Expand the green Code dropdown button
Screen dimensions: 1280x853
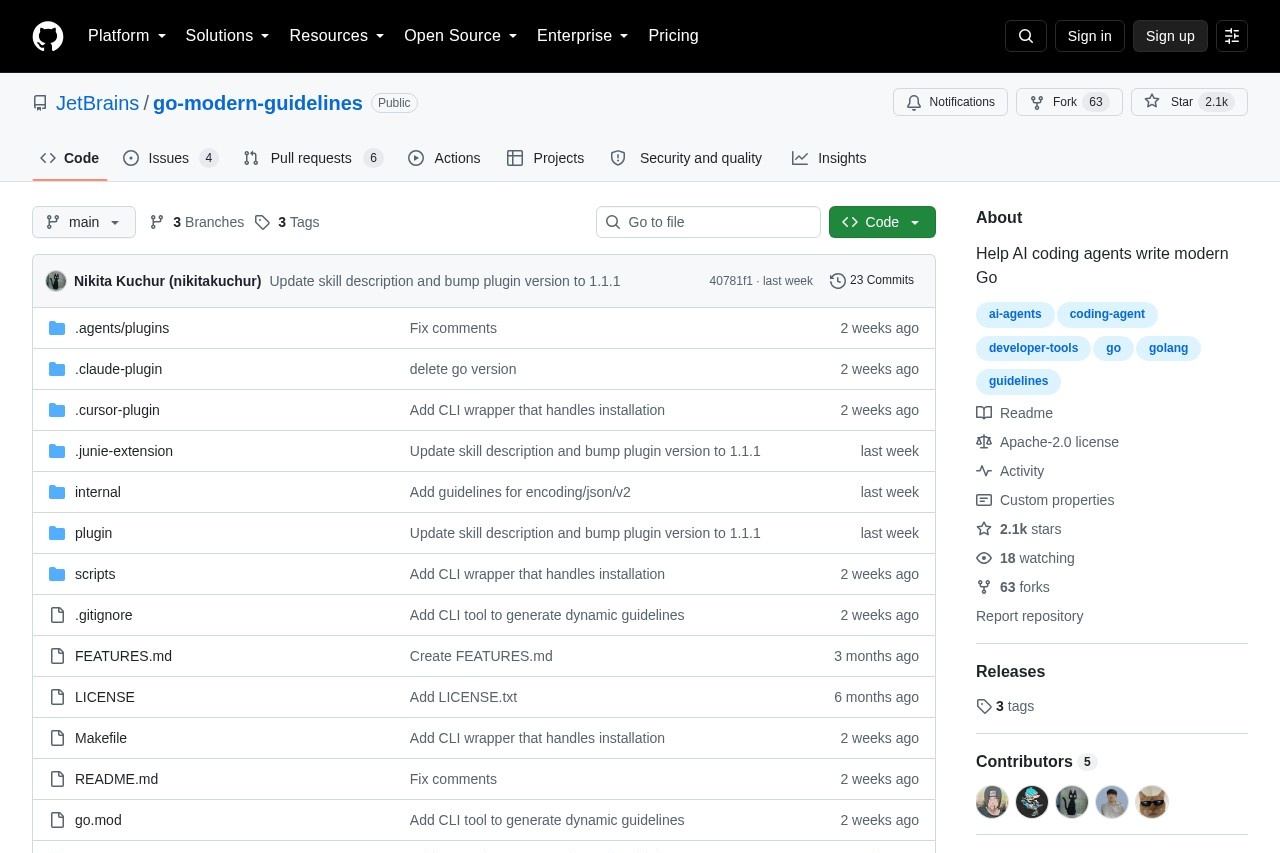882,222
